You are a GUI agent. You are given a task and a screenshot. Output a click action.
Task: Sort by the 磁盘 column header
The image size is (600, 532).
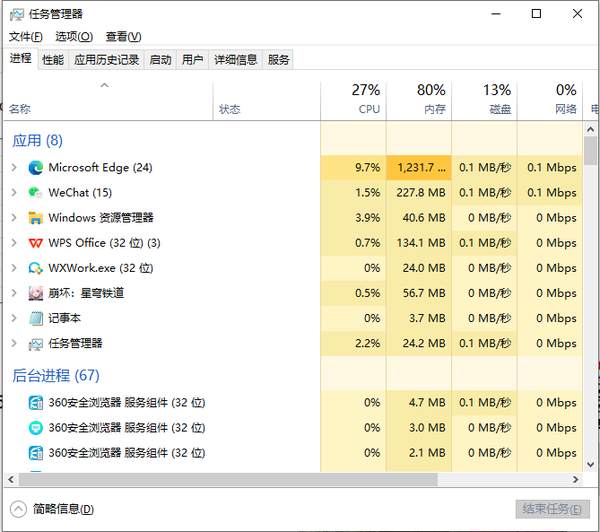484,101
